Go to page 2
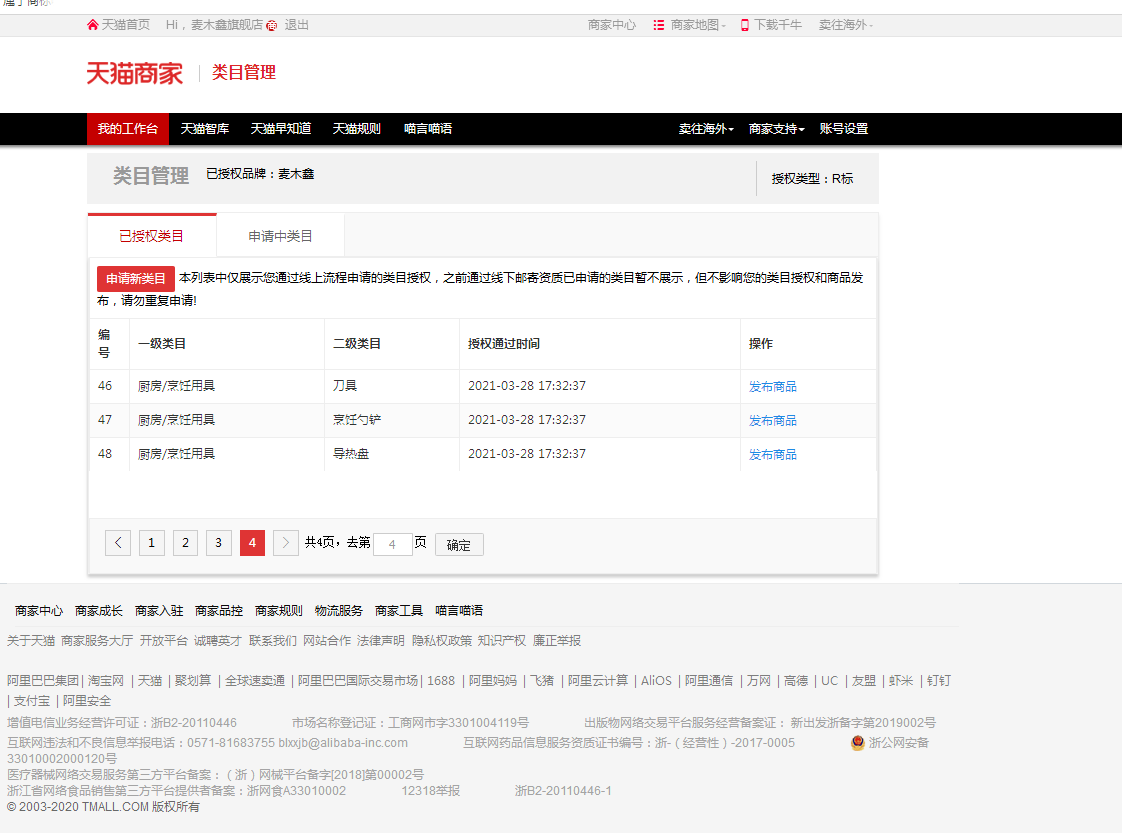The width and height of the screenshot is (1122, 836). point(185,543)
